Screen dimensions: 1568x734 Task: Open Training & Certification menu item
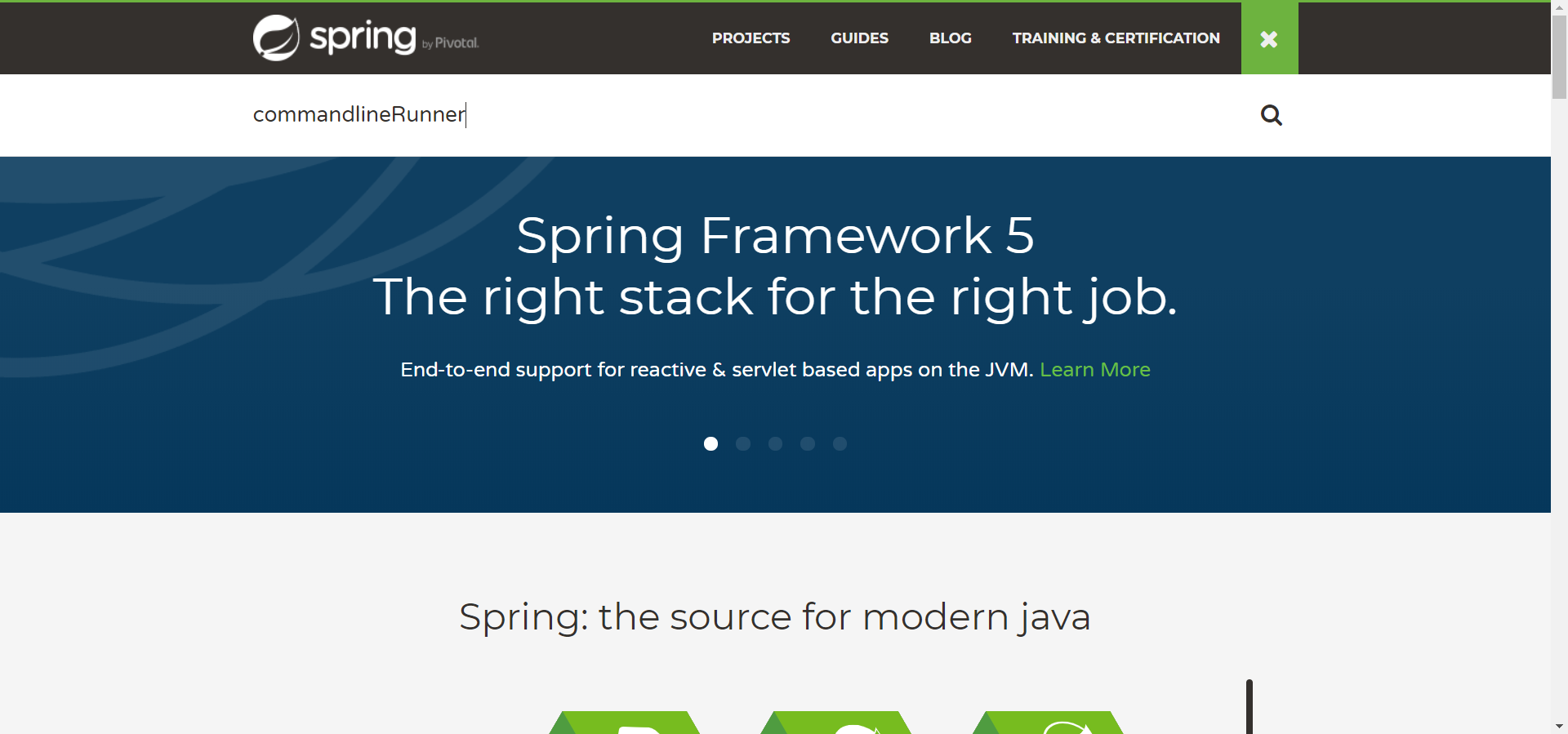click(x=1116, y=38)
